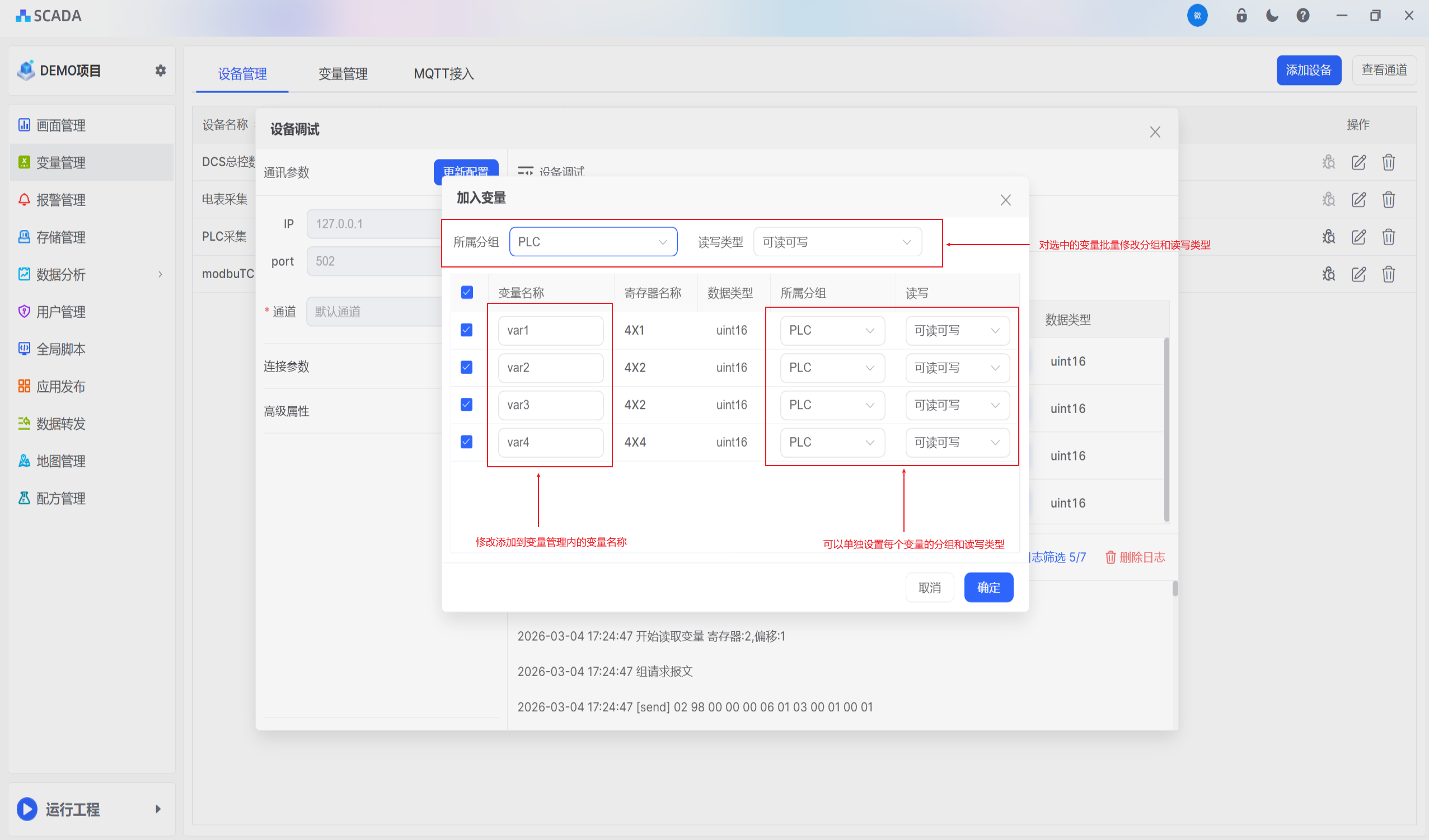Switch to the MQTT接入 tab
1429x840 pixels.
tap(443, 74)
